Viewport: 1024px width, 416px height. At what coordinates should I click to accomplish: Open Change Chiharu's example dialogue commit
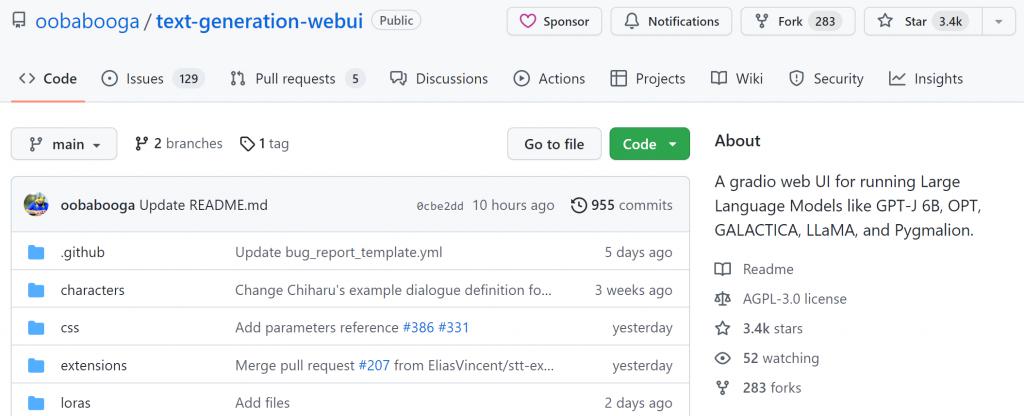[x=393, y=290]
